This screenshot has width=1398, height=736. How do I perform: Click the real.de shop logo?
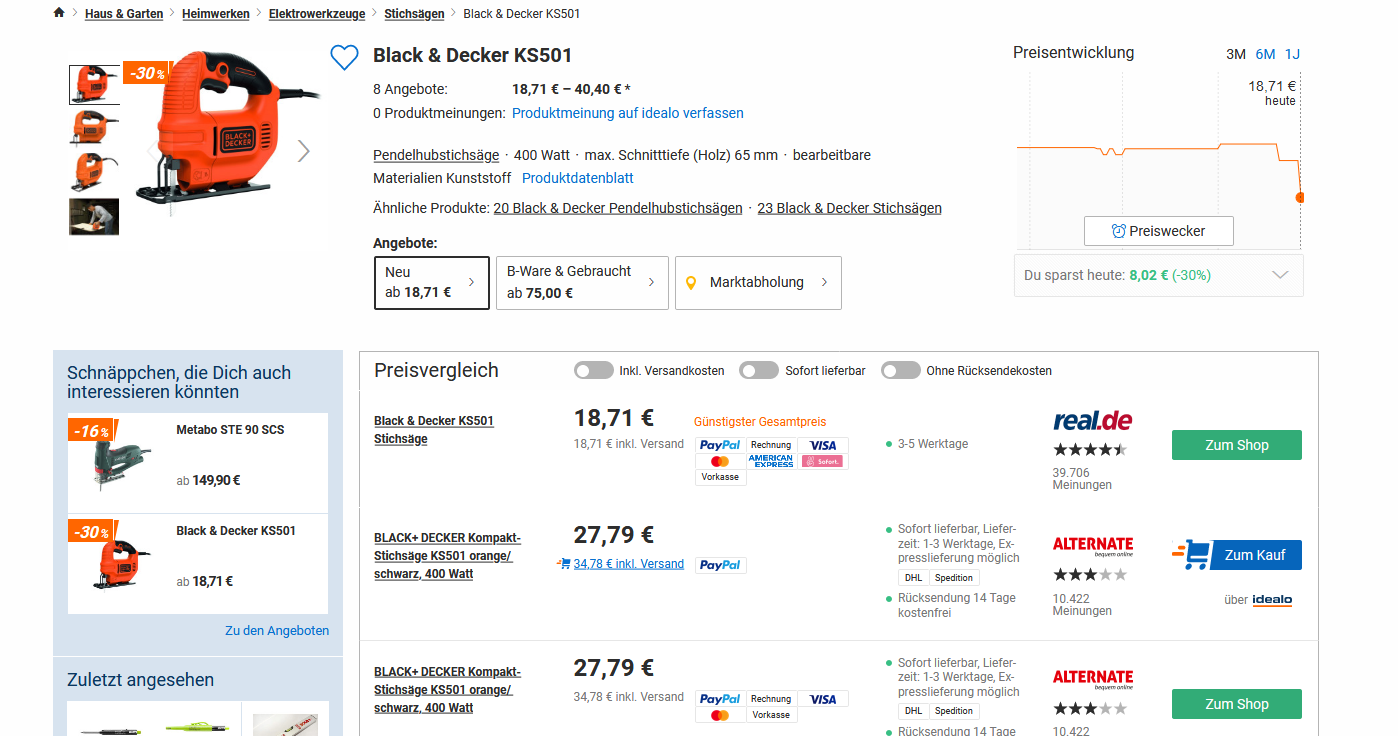pos(1092,421)
